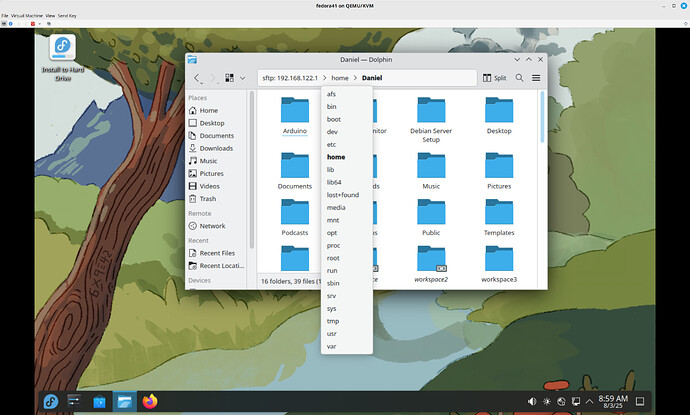690x415 pixels.
Task: Click the Search magnifier icon in Dolphin
Action: pyautogui.click(x=519, y=78)
